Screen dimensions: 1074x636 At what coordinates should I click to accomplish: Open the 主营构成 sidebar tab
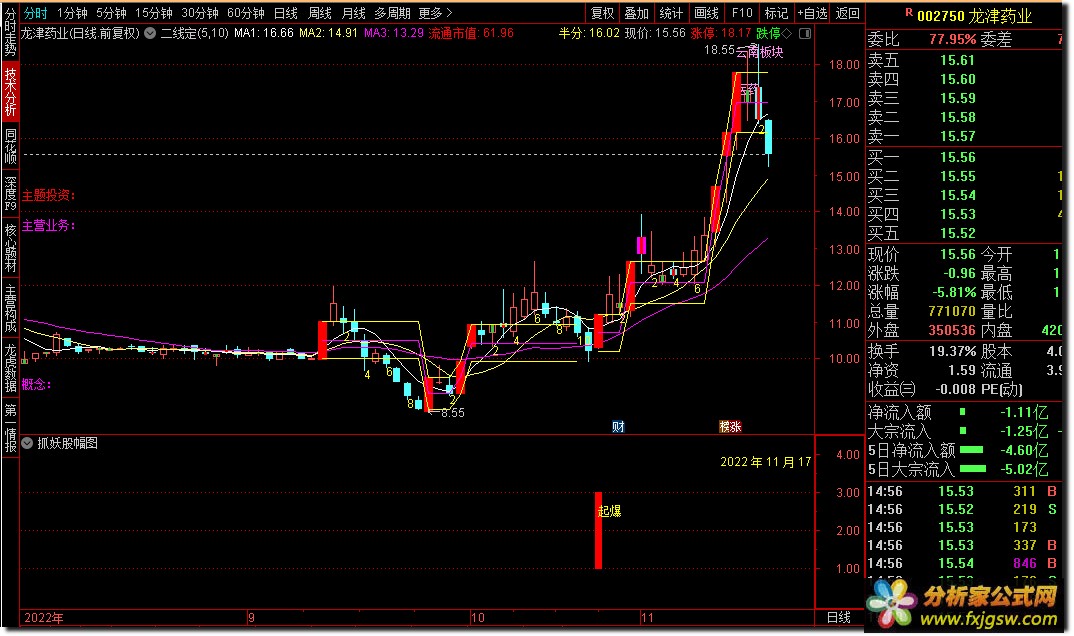point(10,309)
